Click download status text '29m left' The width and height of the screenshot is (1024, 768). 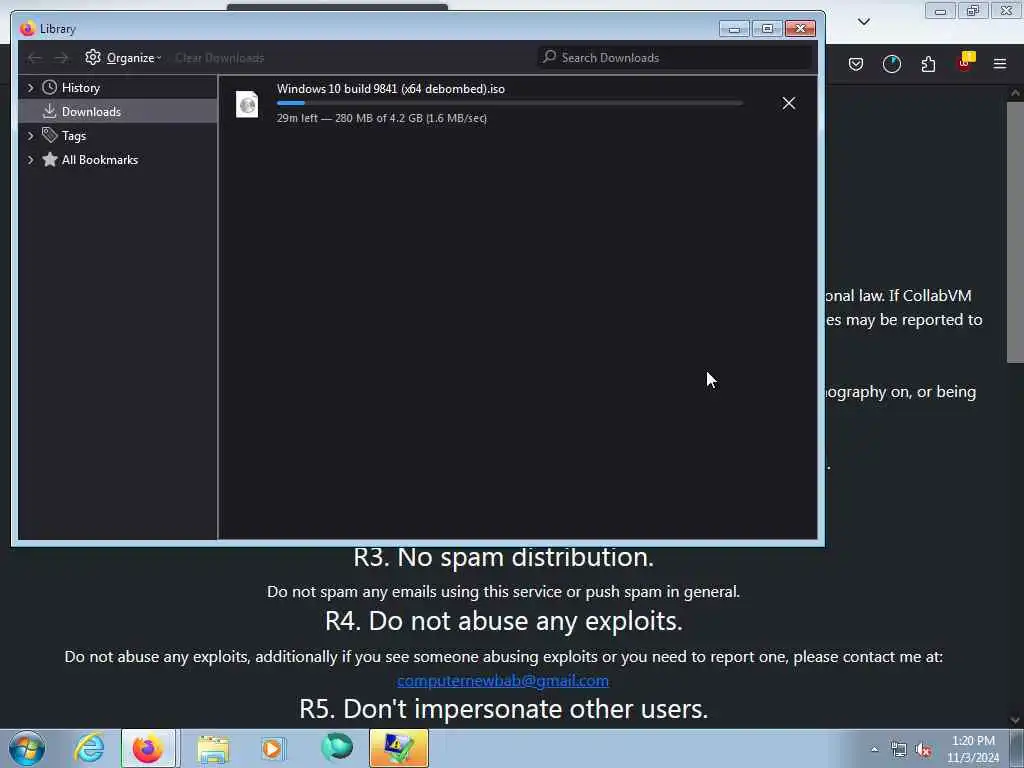pos(296,118)
